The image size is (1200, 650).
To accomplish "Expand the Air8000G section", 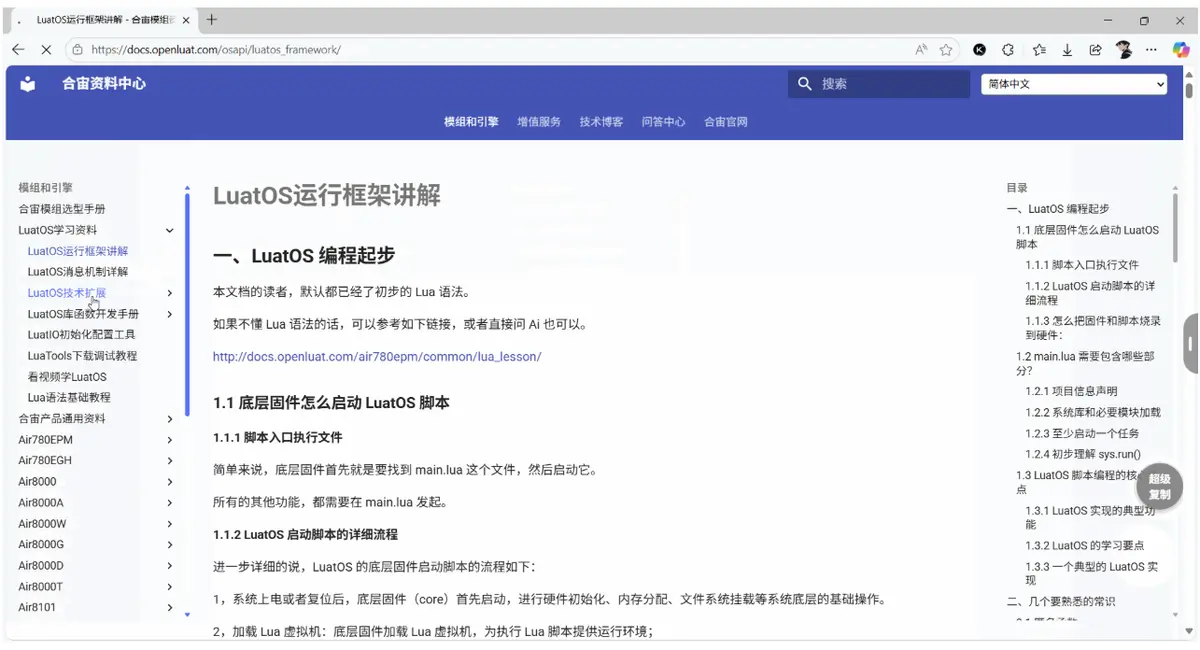I will [169, 545].
